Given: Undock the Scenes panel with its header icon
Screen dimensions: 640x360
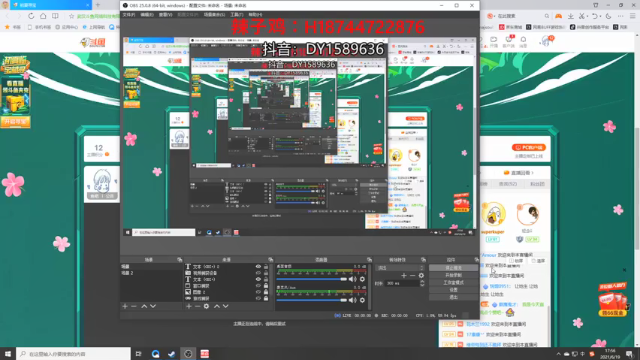Looking at the screenshot, I should (180, 260).
